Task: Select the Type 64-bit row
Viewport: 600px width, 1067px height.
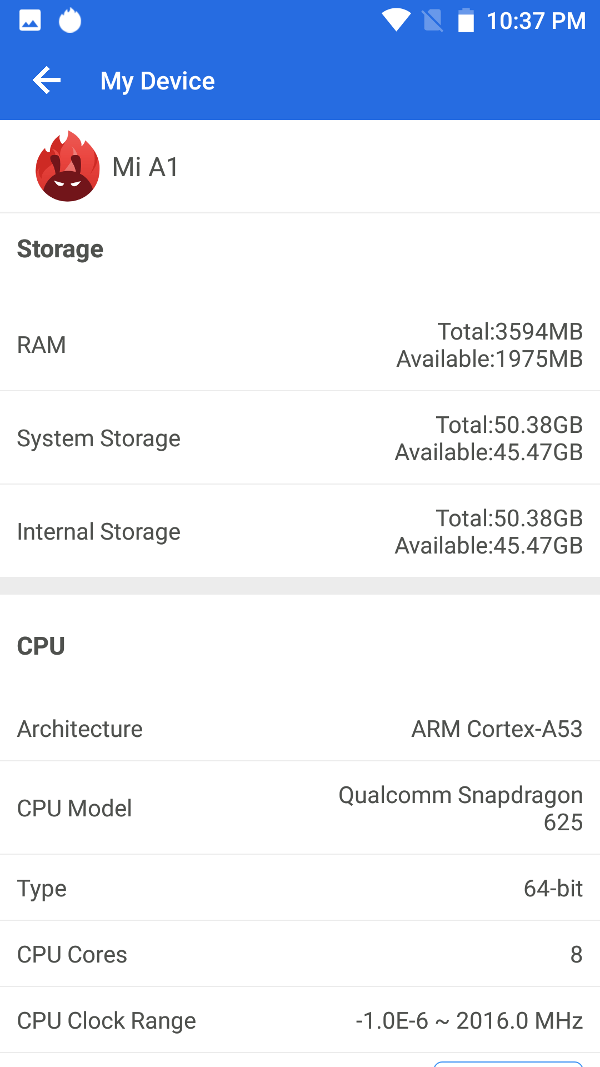Action: coord(300,888)
